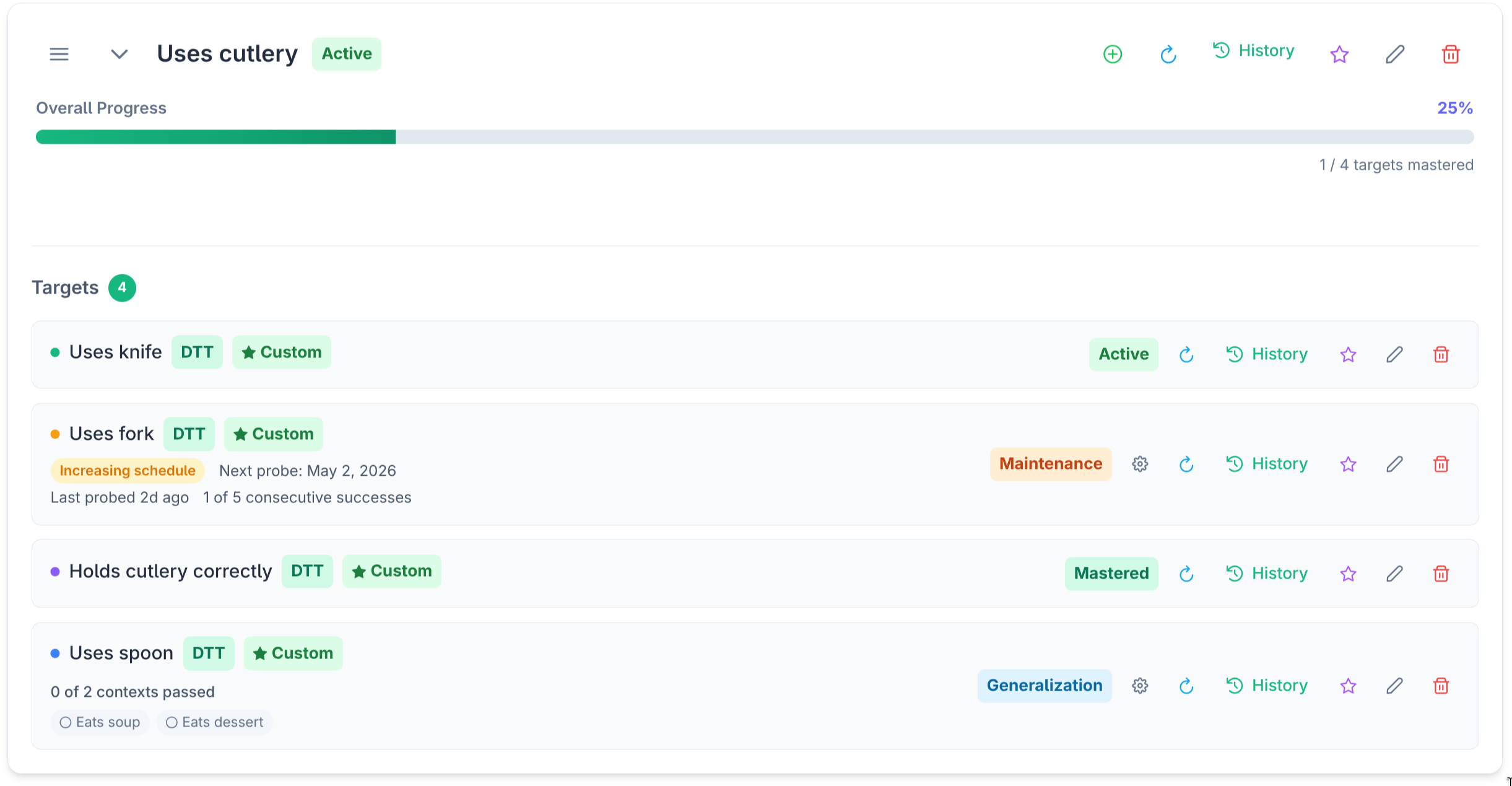Screen dimensions: 1512x786
Task: Click the Mastered status on Holds cutlery correctly
Action: click(1111, 574)
